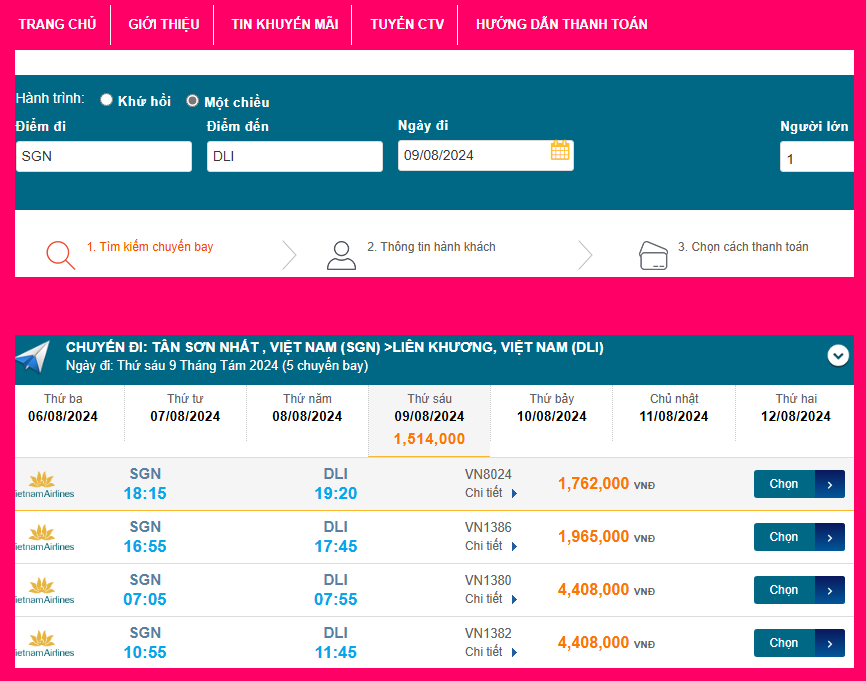
Task: Expand Chi tiết details for flight VN8024
Action: [x=491, y=493]
